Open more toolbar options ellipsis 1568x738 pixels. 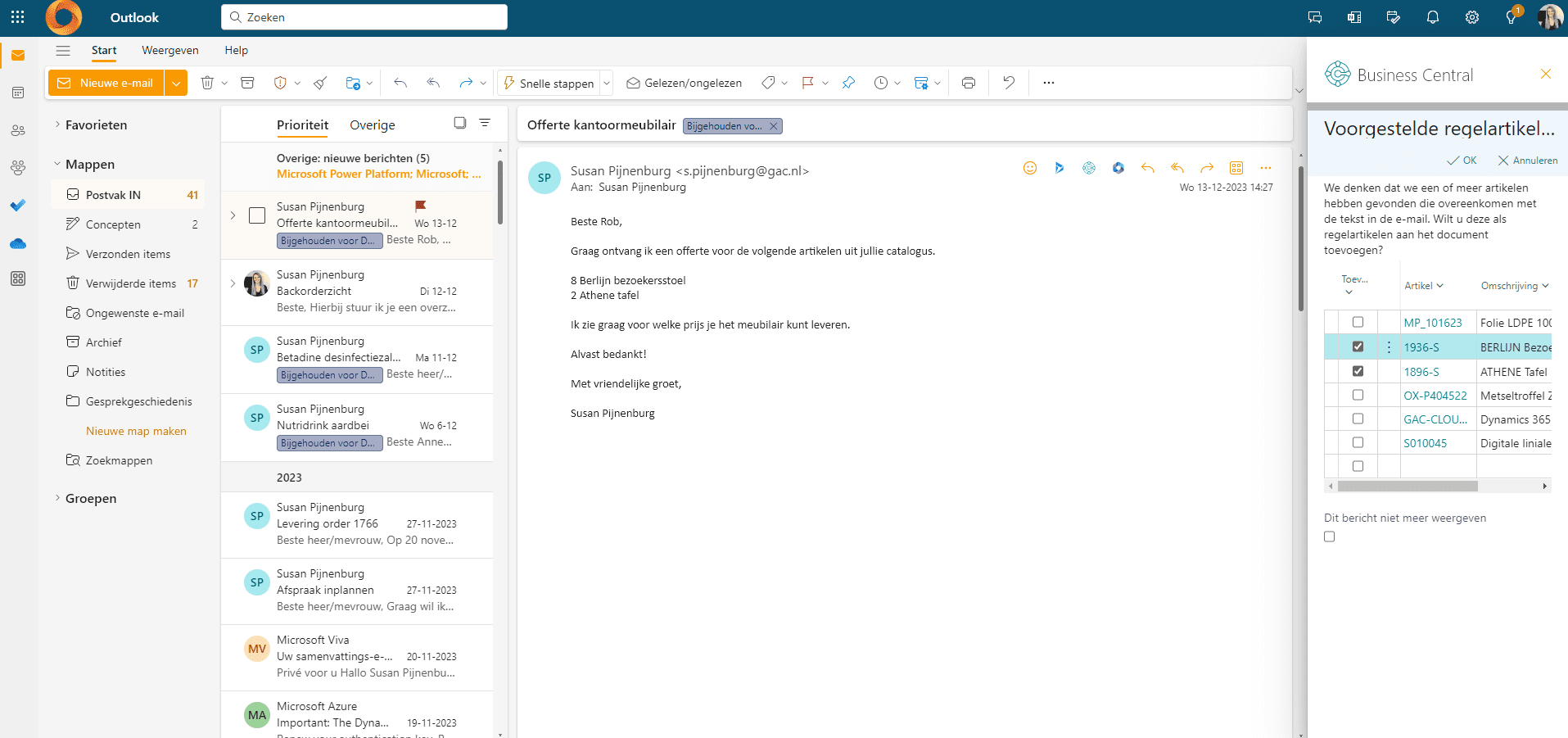[x=1049, y=83]
